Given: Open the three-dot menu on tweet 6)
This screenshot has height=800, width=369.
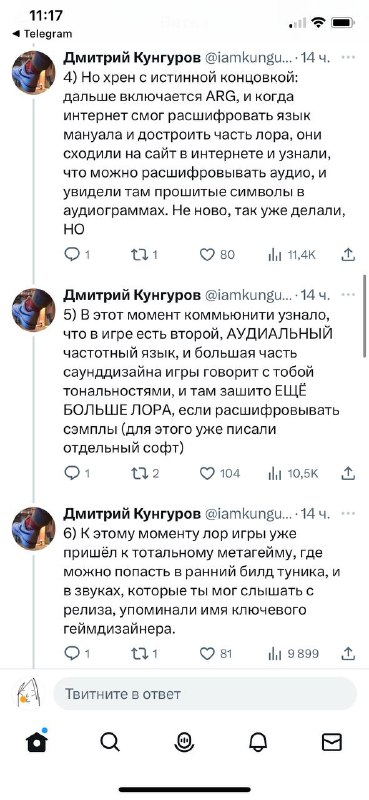Looking at the screenshot, I should click(x=348, y=513).
